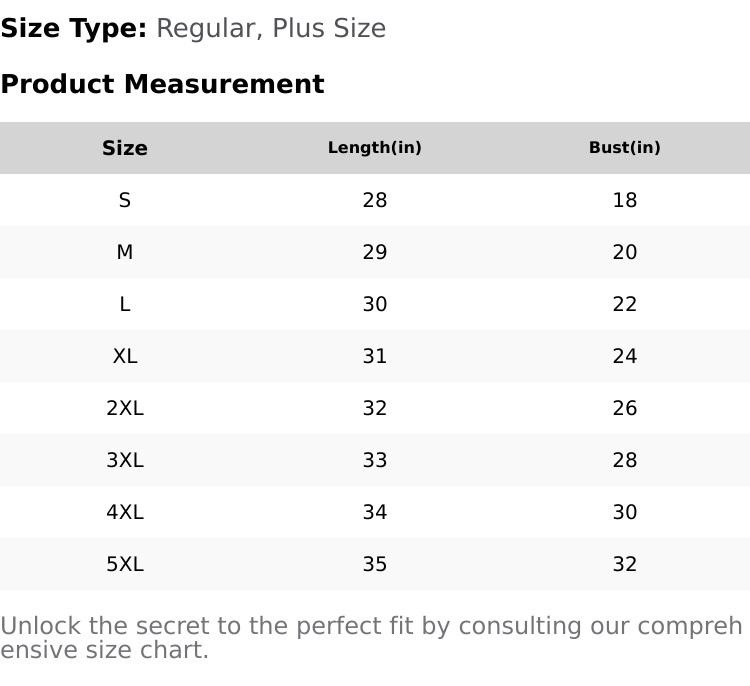Click the Length(in) column header

(x=375, y=148)
